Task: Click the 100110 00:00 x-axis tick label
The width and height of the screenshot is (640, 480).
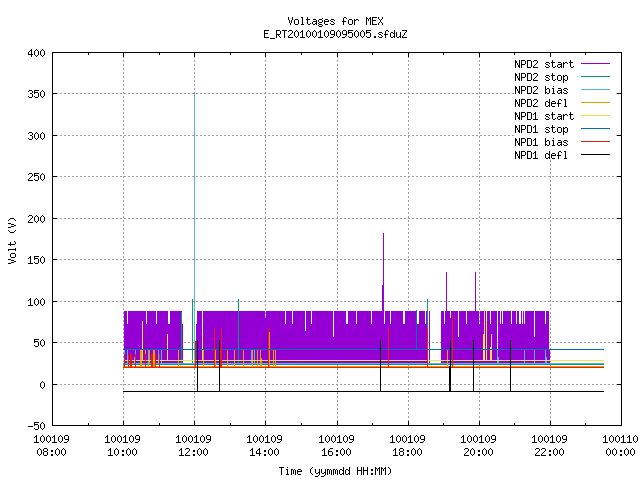Action: click(620, 446)
